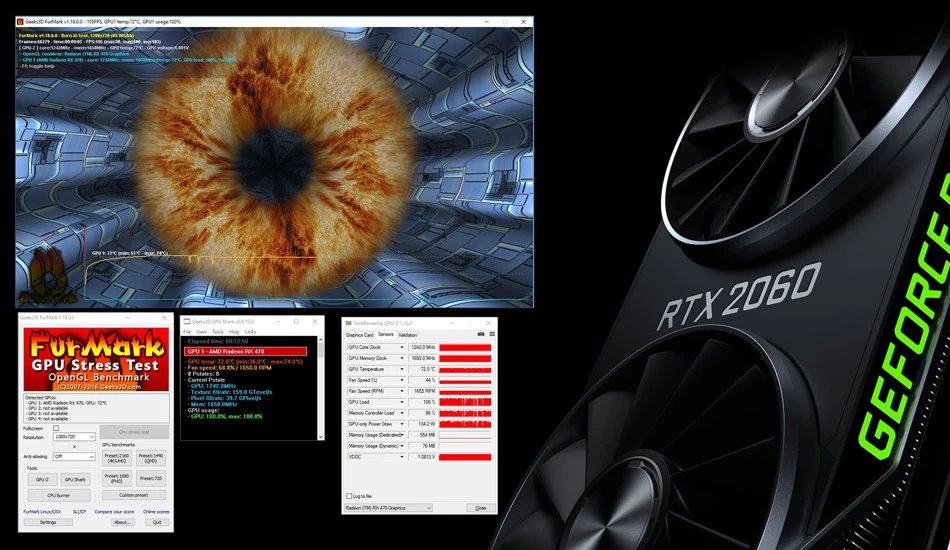Click GPU Shark title bar app icon
Viewport: 950px width, 550px height.
(x=187, y=322)
